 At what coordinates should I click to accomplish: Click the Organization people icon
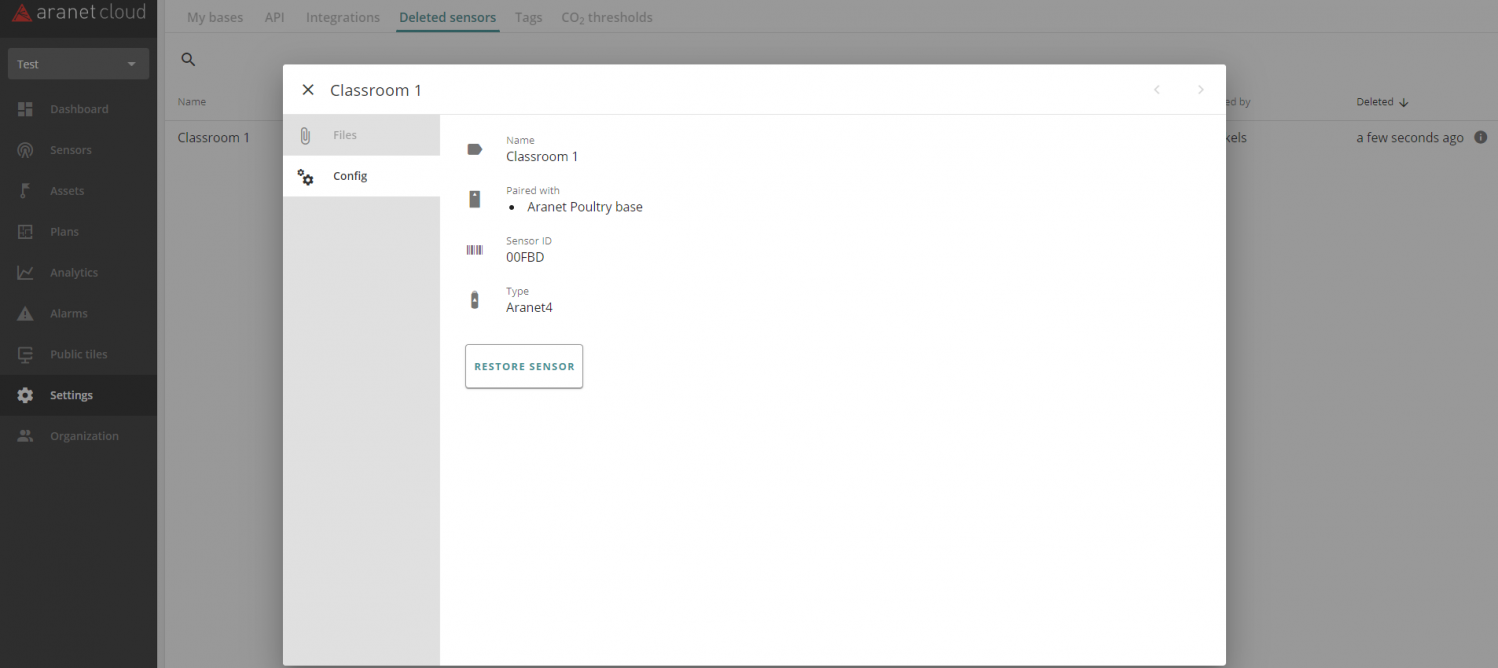[x=26, y=436]
